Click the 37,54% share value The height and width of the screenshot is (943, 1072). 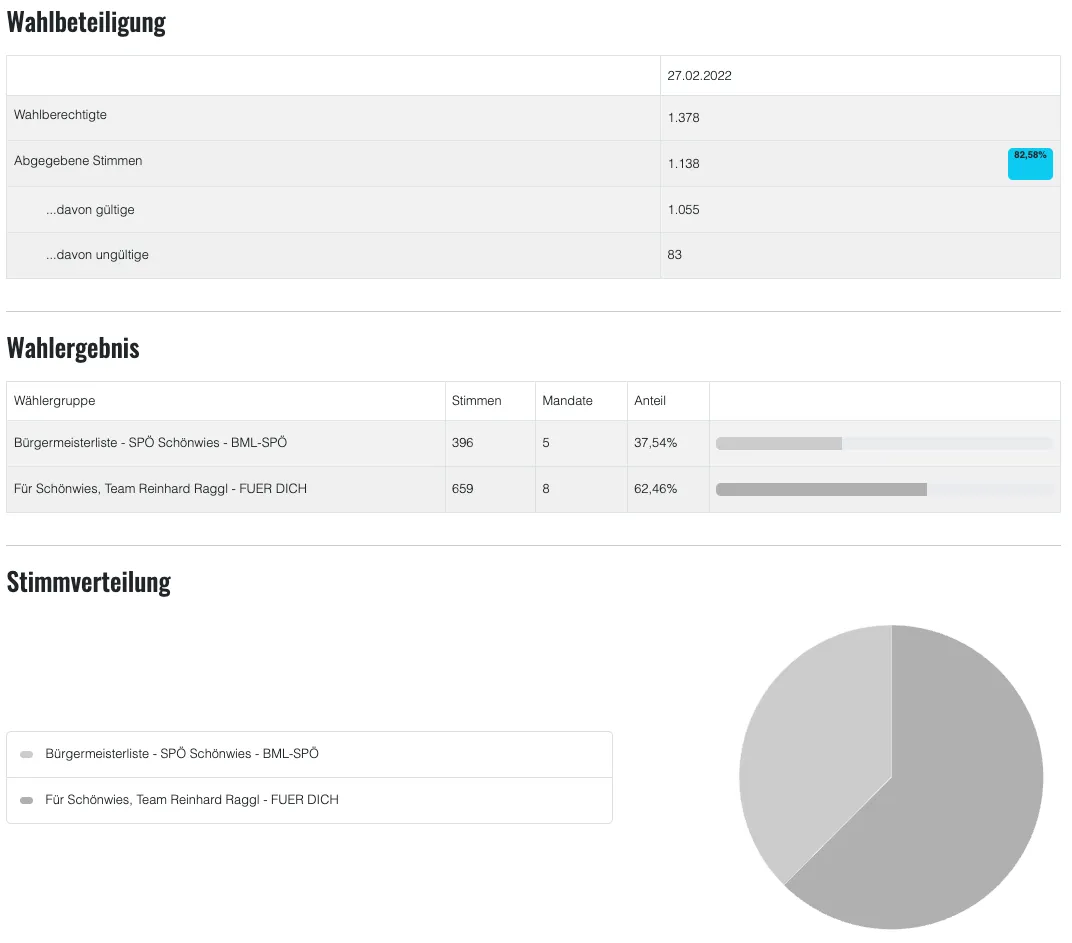[x=655, y=443]
